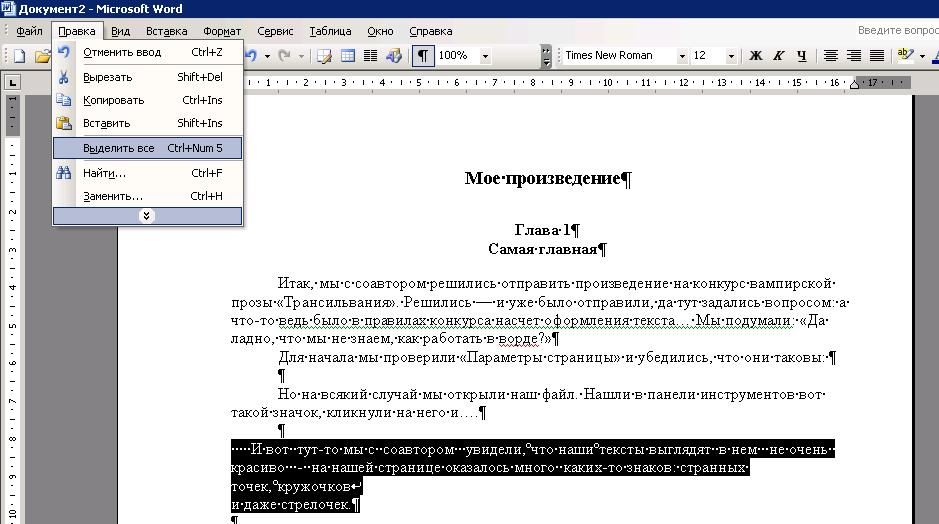The height and width of the screenshot is (524, 939).
Task: Click the zoom percentage field
Action: [458, 56]
